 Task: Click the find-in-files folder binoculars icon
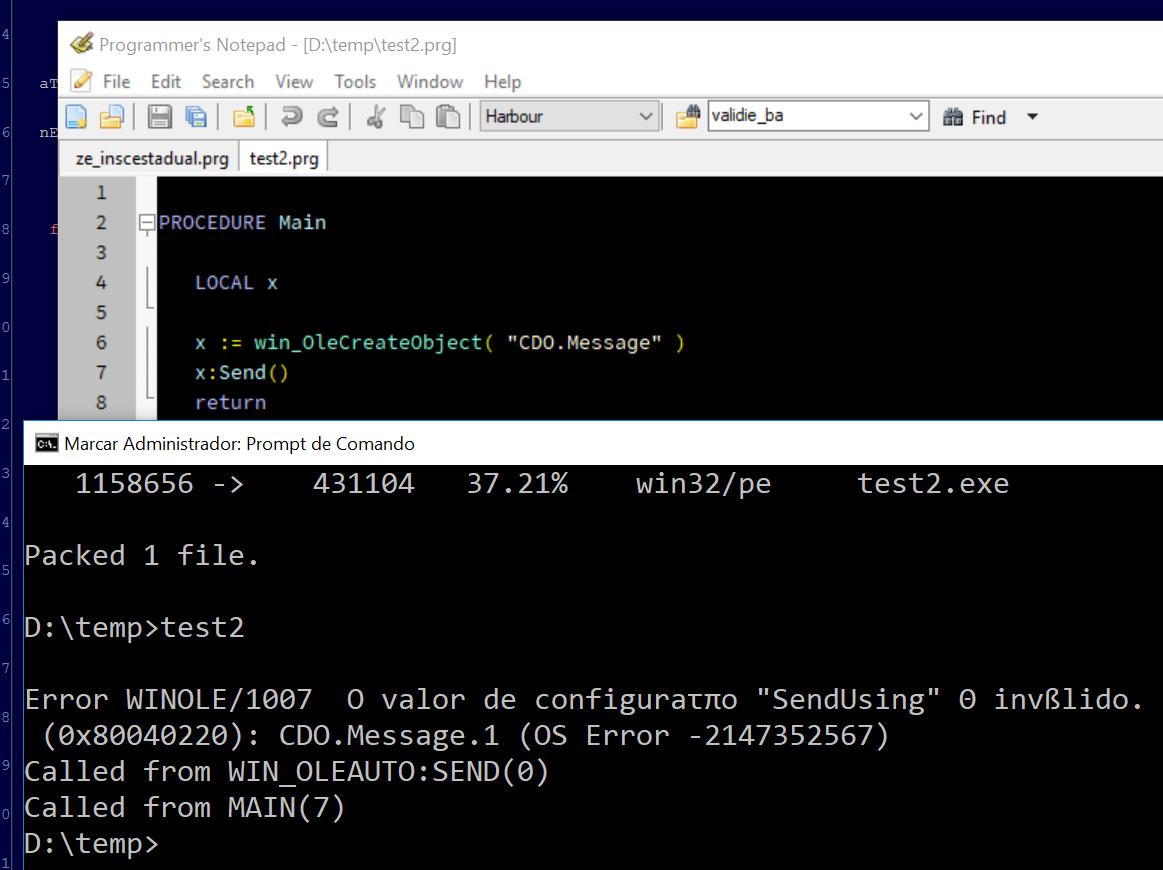[x=688, y=116]
